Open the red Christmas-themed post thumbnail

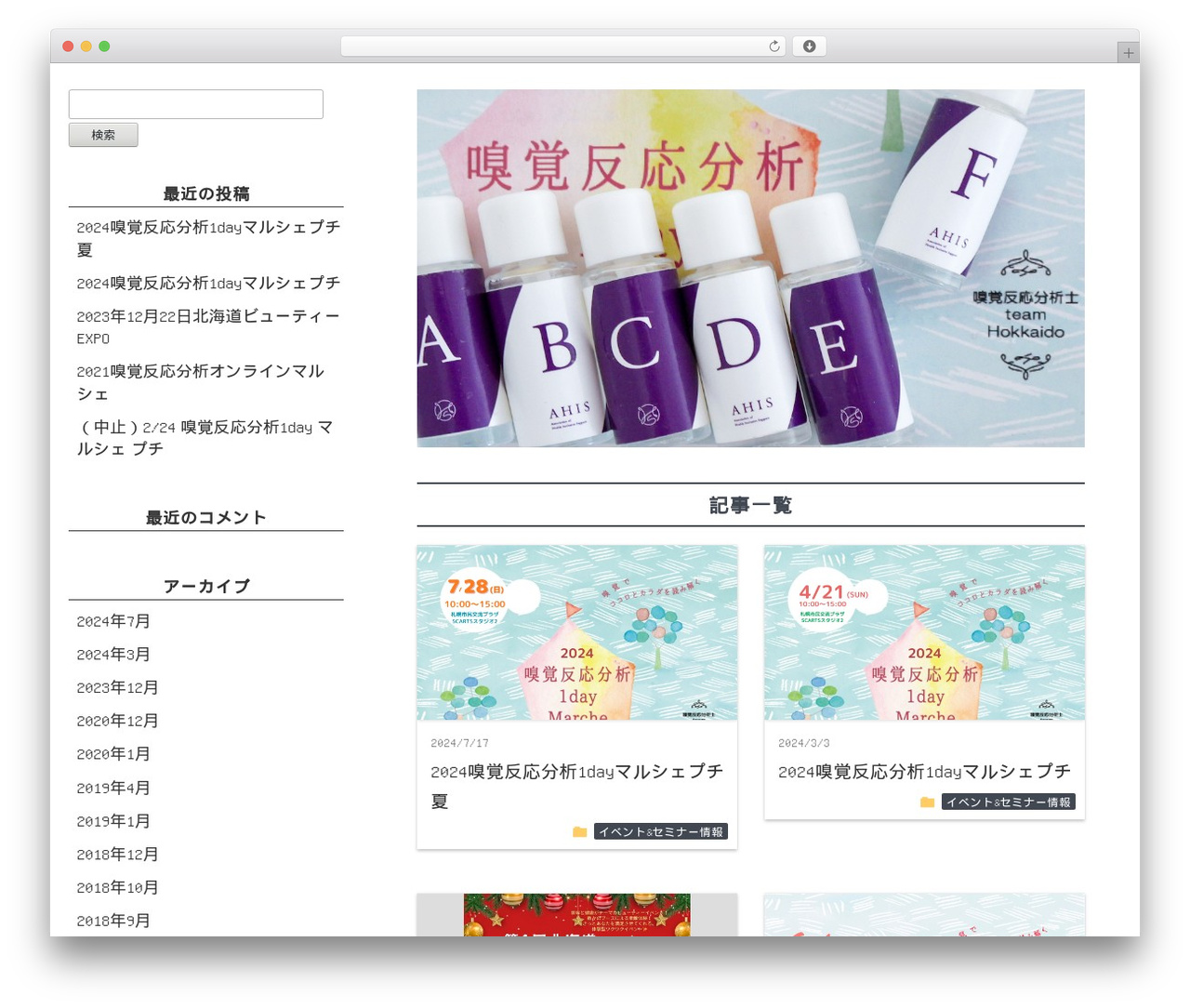[576, 915]
